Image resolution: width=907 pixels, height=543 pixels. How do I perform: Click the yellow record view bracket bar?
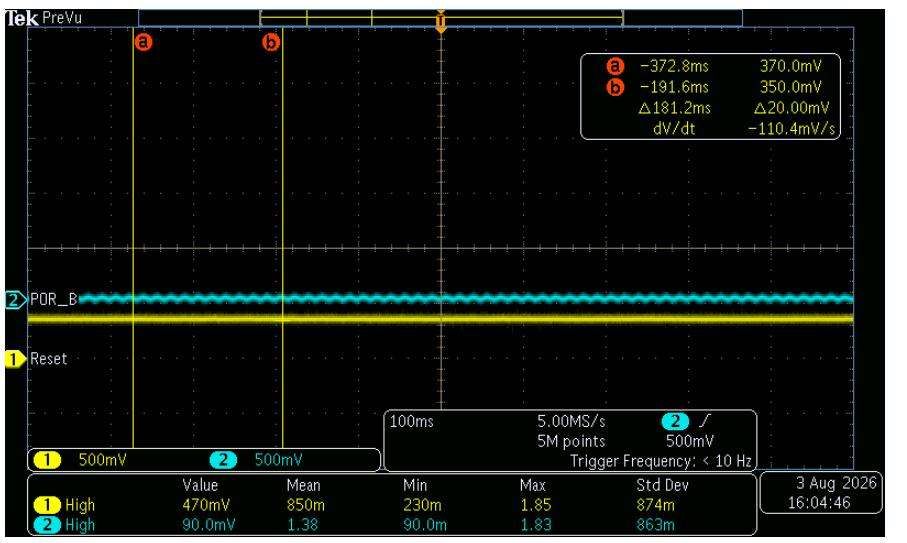click(x=441, y=19)
